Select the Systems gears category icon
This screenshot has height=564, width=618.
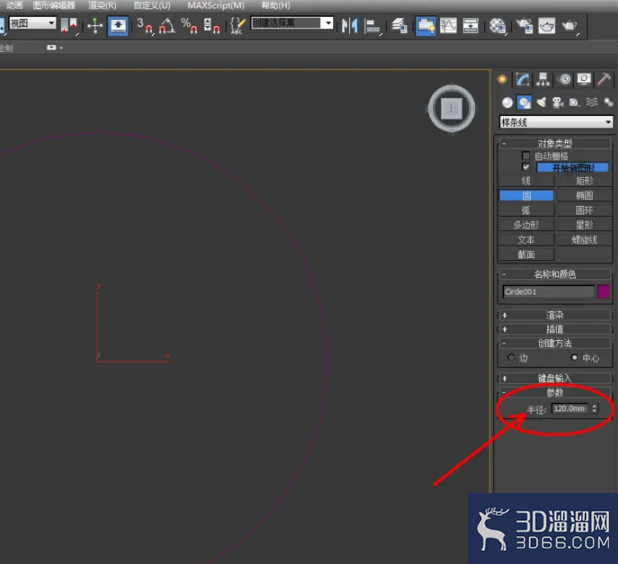coord(608,102)
